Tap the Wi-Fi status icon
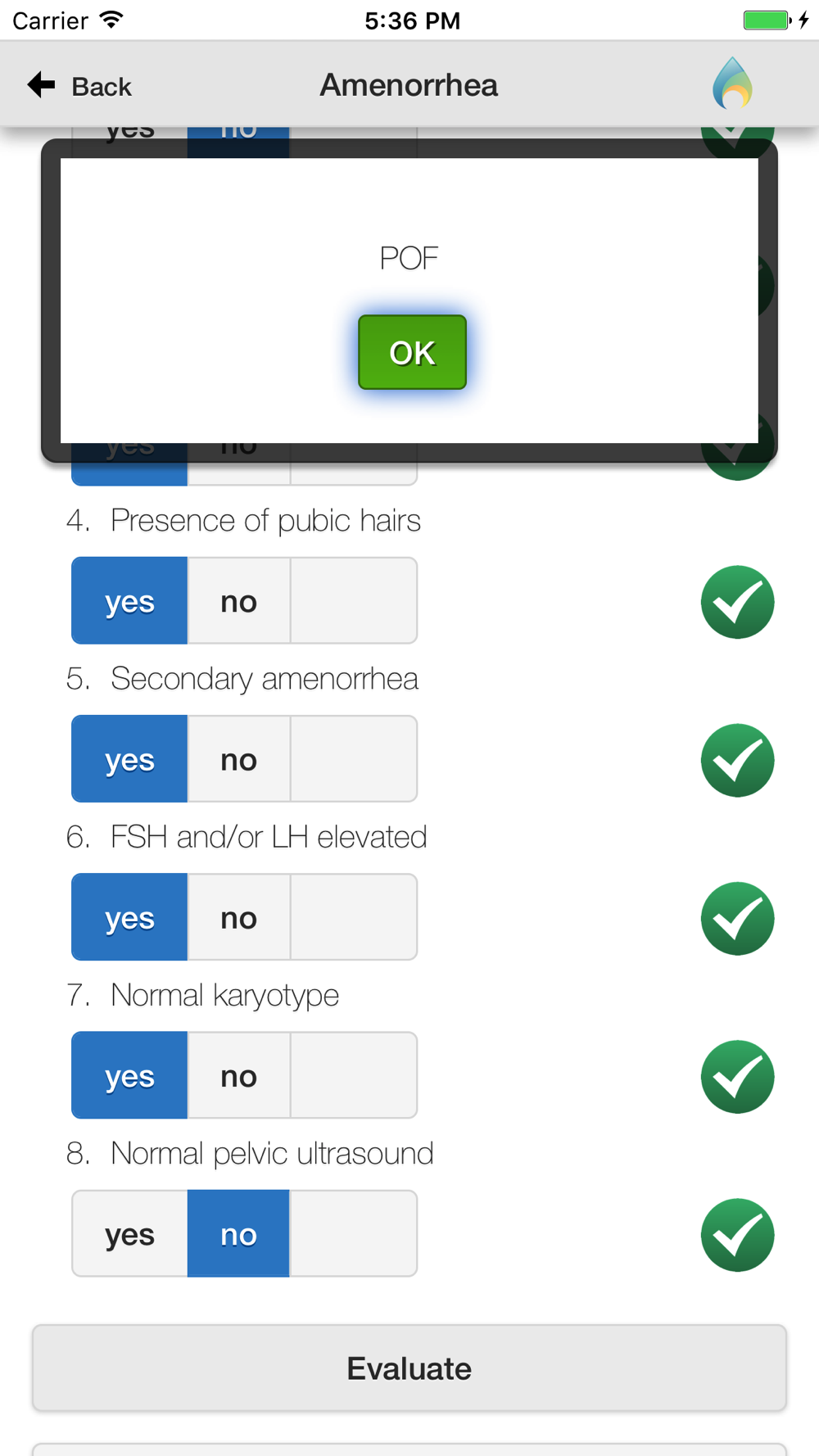 [111, 20]
